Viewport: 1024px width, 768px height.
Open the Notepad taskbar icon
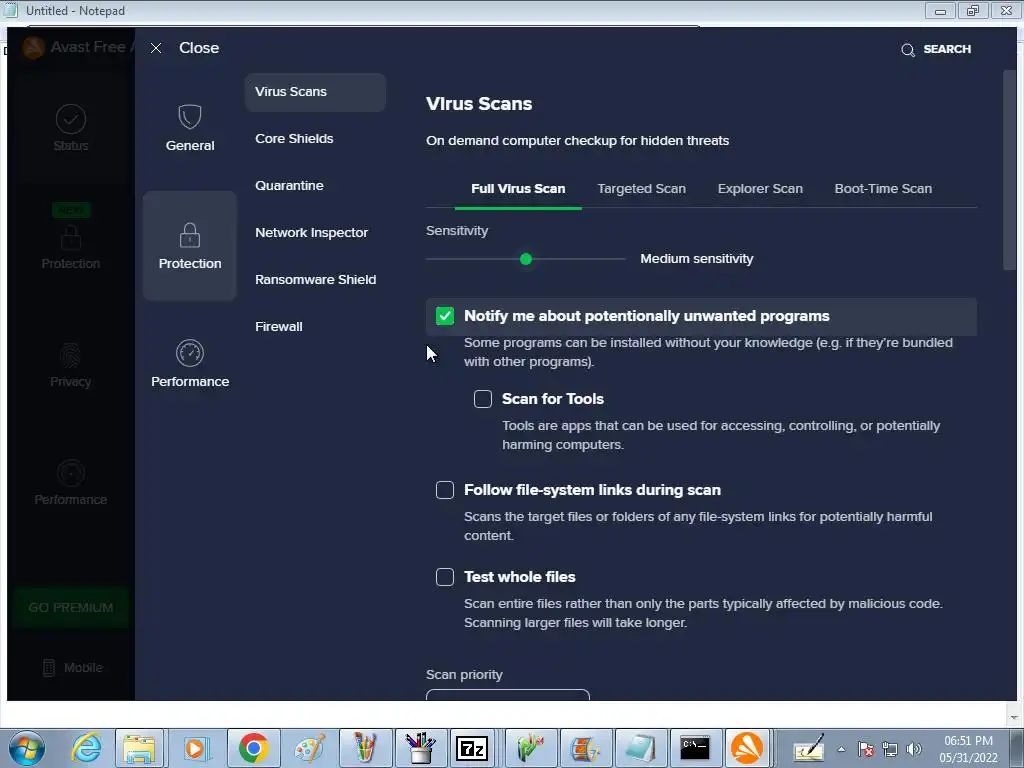(x=640, y=748)
